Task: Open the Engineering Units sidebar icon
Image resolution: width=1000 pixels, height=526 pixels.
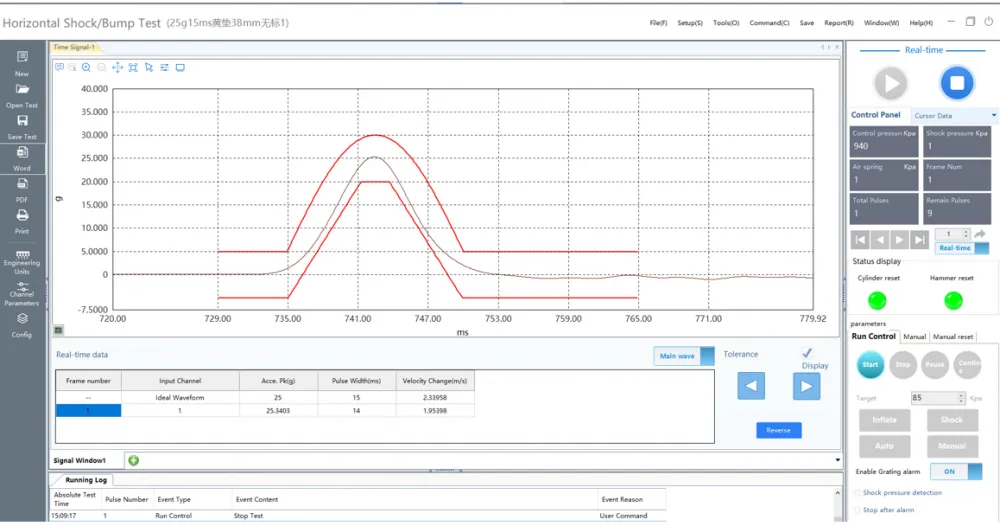Action: pyautogui.click(x=22, y=254)
